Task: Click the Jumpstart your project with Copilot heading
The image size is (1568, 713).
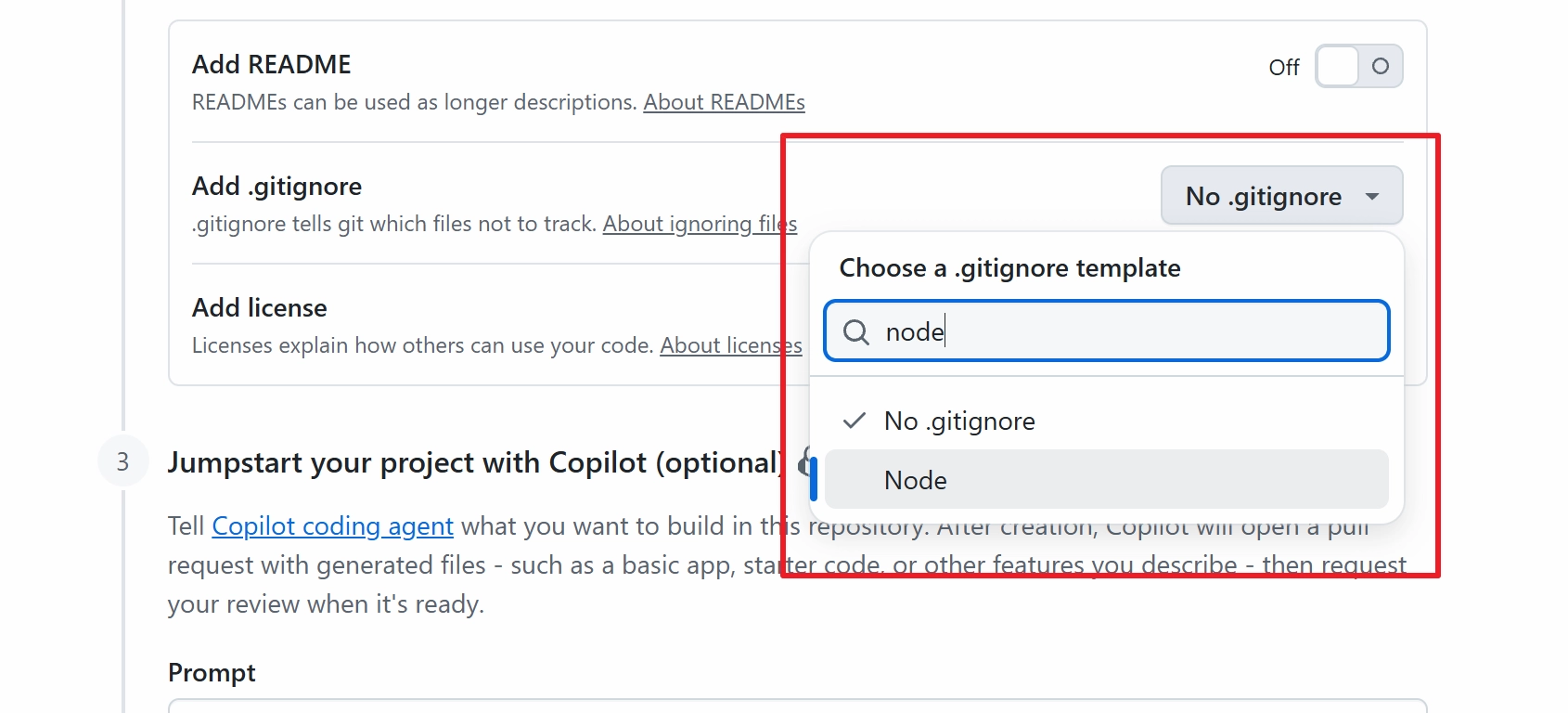Action: (473, 462)
